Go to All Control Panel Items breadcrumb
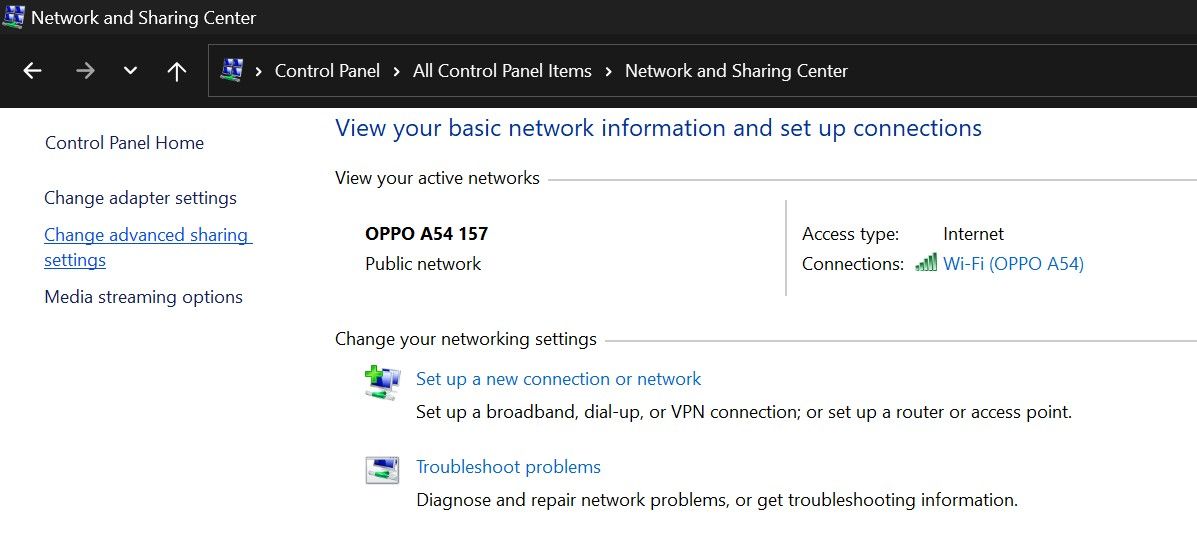Viewport: 1197px width, 552px height. tap(502, 71)
